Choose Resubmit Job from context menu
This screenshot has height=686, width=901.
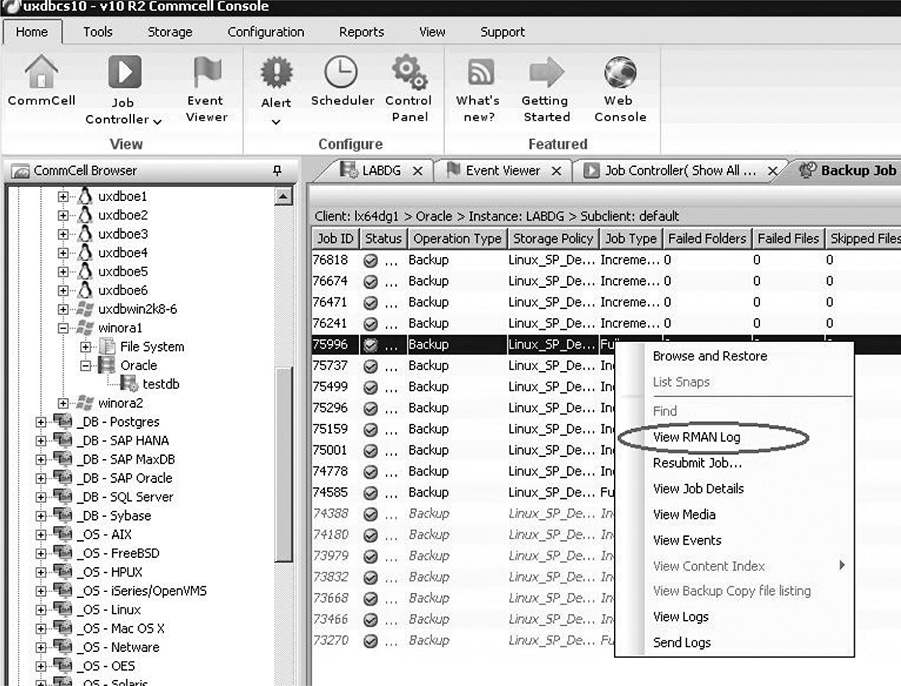[698, 463]
